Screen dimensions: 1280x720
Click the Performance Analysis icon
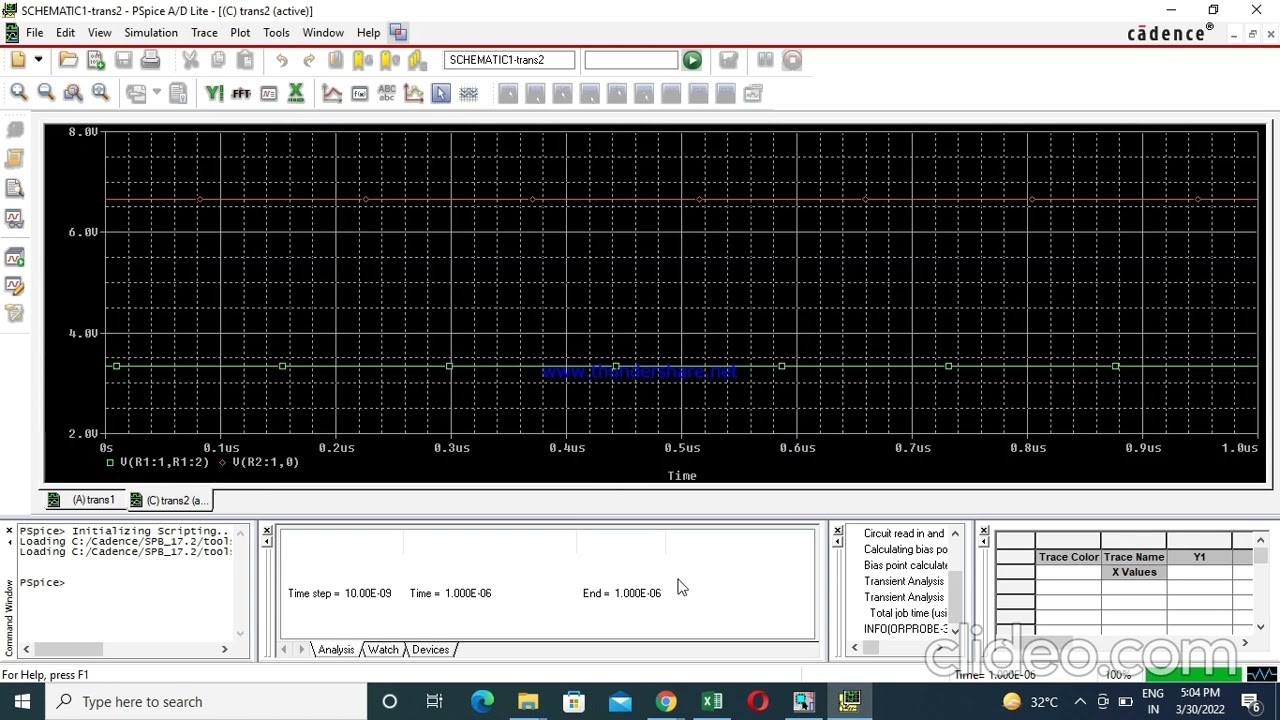point(268,93)
